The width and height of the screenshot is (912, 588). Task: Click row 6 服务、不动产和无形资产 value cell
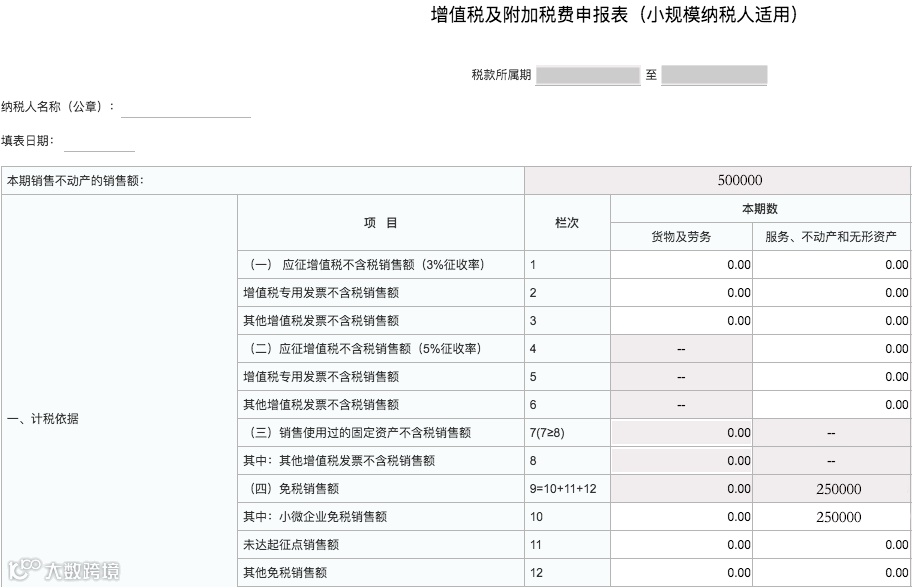pos(832,404)
